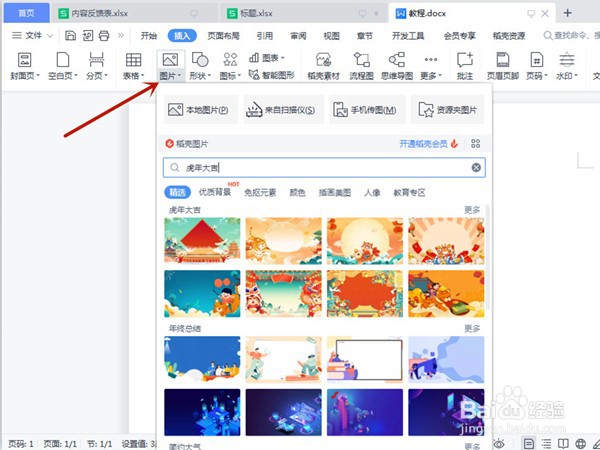Viewport: 600px width, 450px height.
Task: Open header and footer (页眉页脚)
Action: [x=502, y=66]
